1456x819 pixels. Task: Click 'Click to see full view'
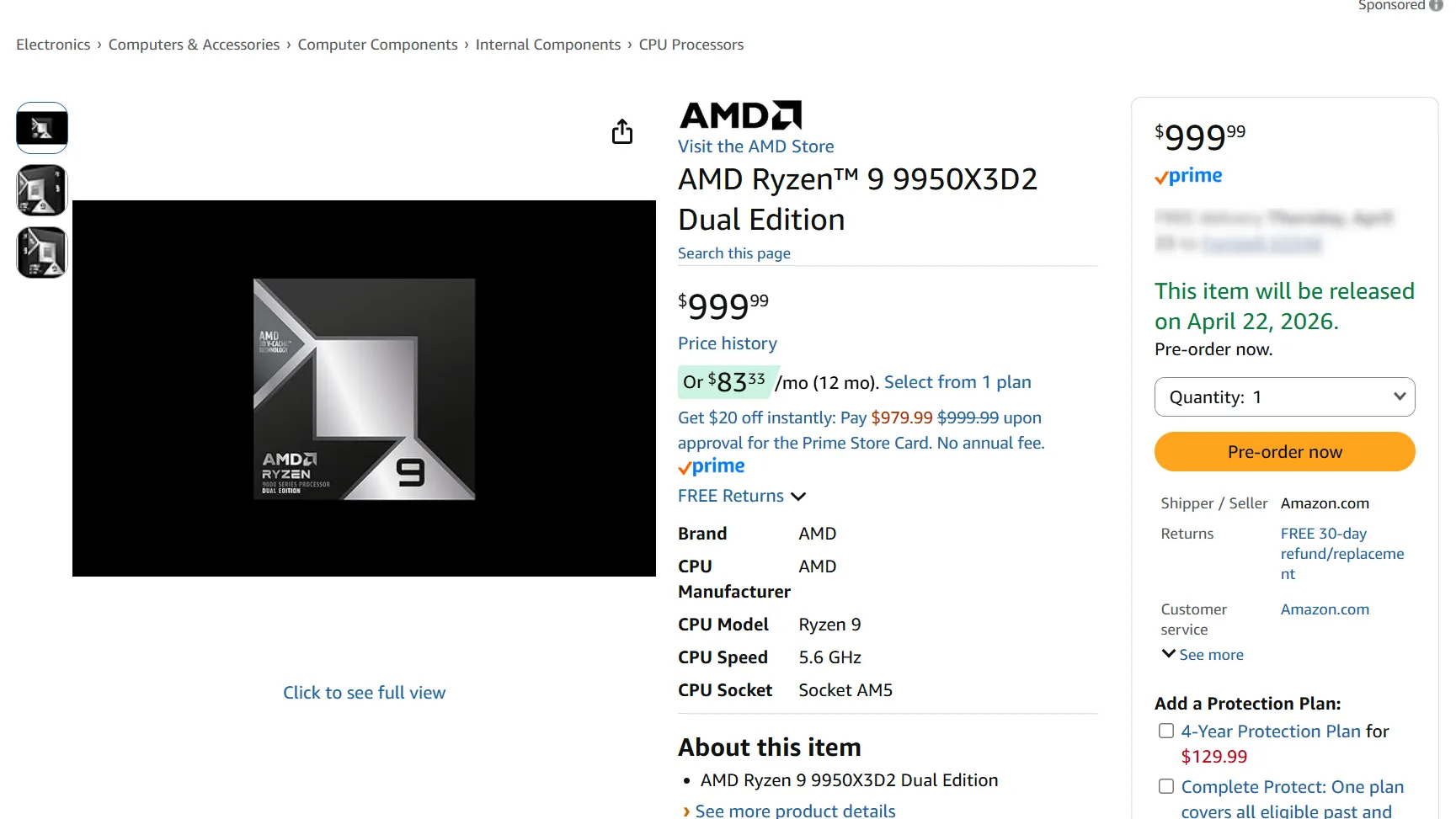[x=364, y=692]
